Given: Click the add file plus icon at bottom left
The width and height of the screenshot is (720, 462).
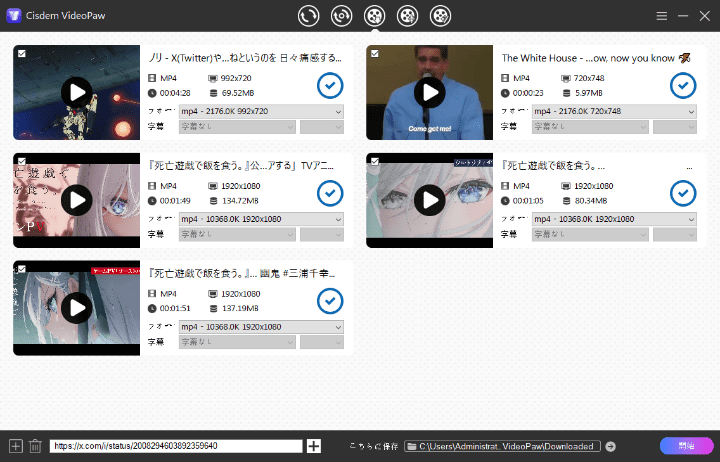Looking at the screenshot, I should coord(15,446).
